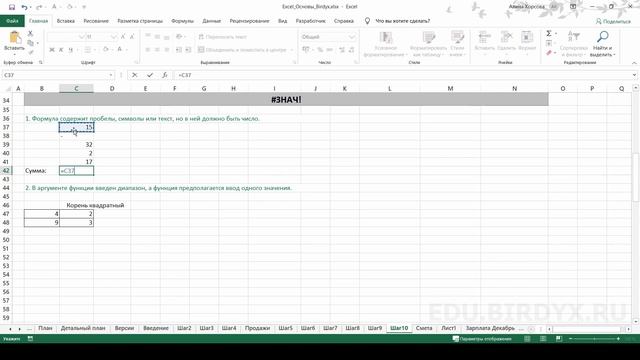The width and height of the screenshot is (640, 360).
Task: Open the Файл (File) tab
Action: coord(12,21)
